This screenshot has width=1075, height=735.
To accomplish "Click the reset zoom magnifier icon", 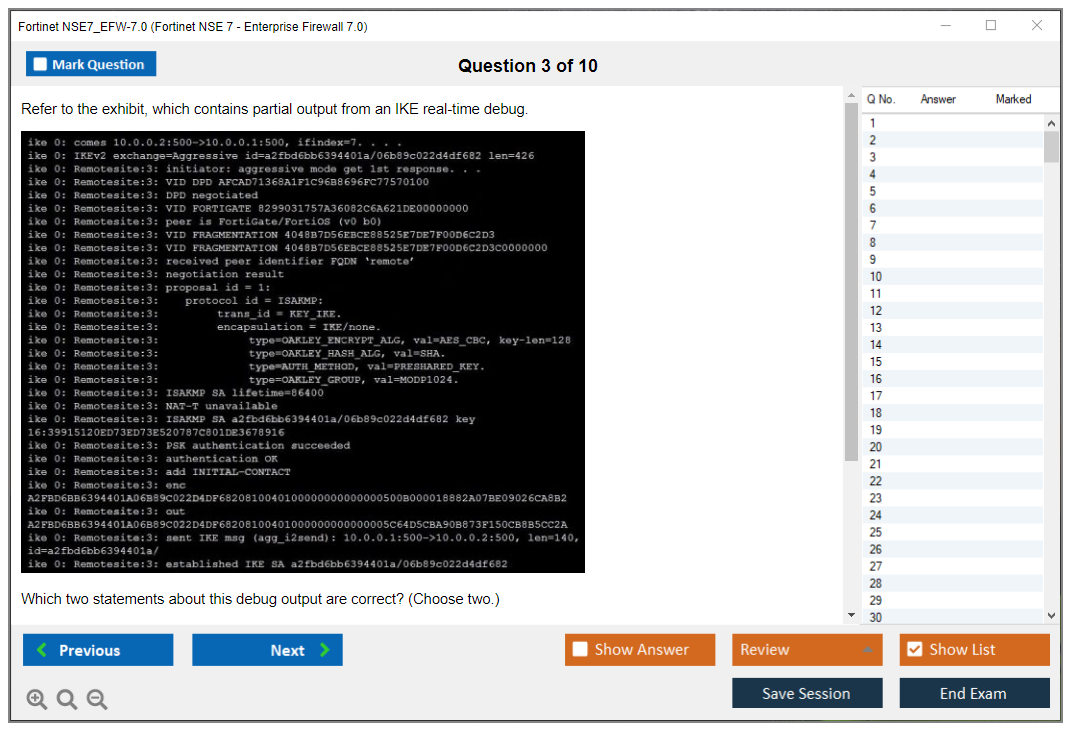I will pyautogui.click(x=67, y=700).
